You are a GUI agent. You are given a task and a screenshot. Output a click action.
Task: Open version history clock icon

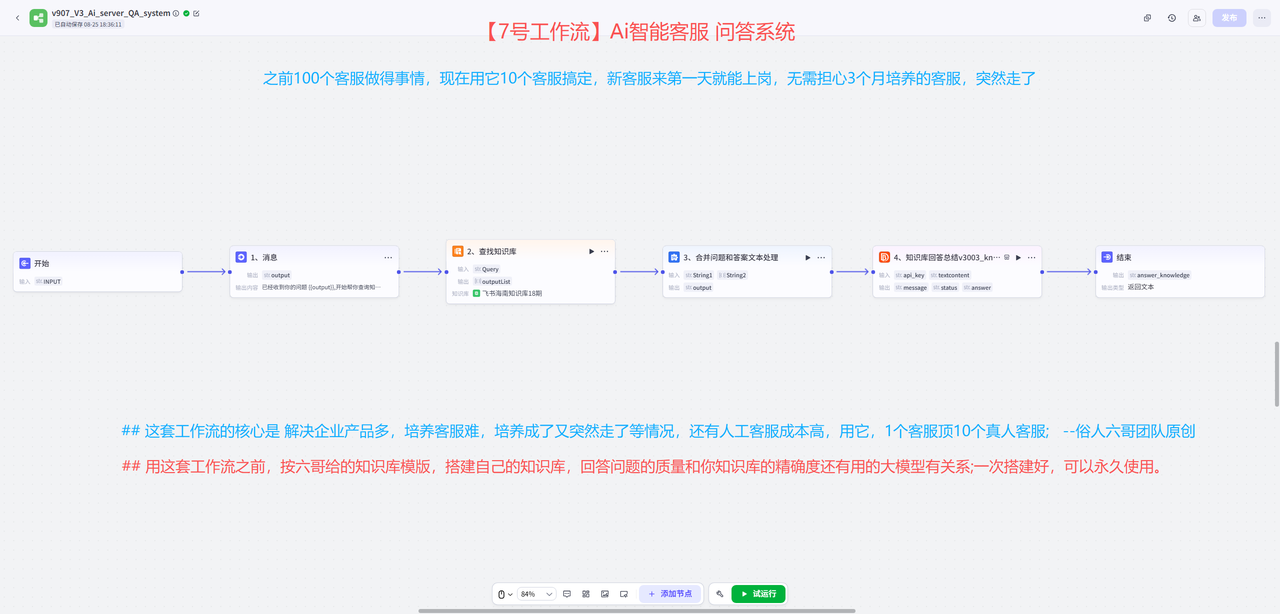tap(1172, 18)
